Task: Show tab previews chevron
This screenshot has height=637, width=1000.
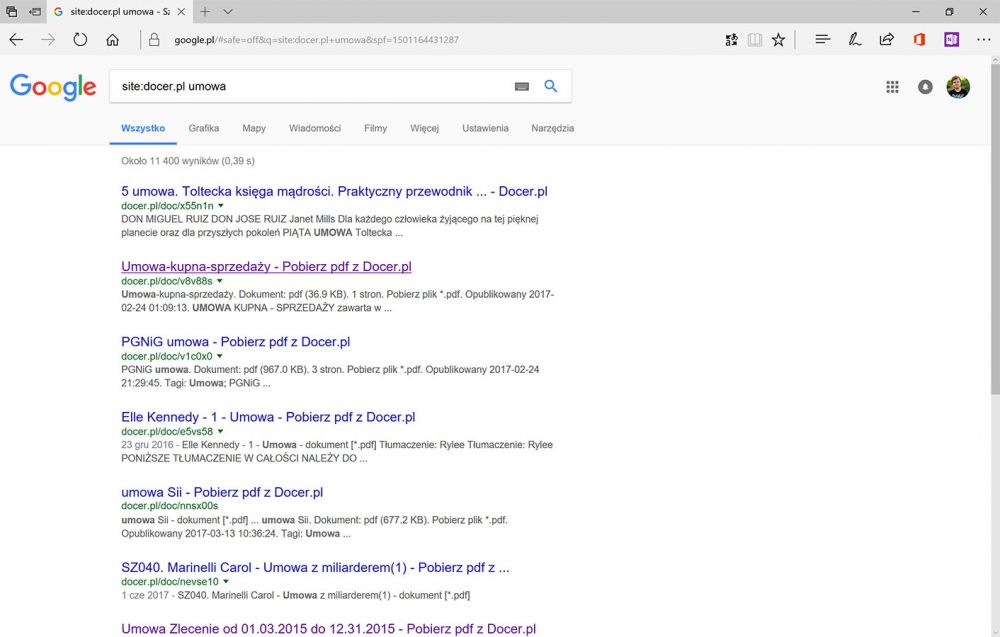Action: (x=228, y=11)
